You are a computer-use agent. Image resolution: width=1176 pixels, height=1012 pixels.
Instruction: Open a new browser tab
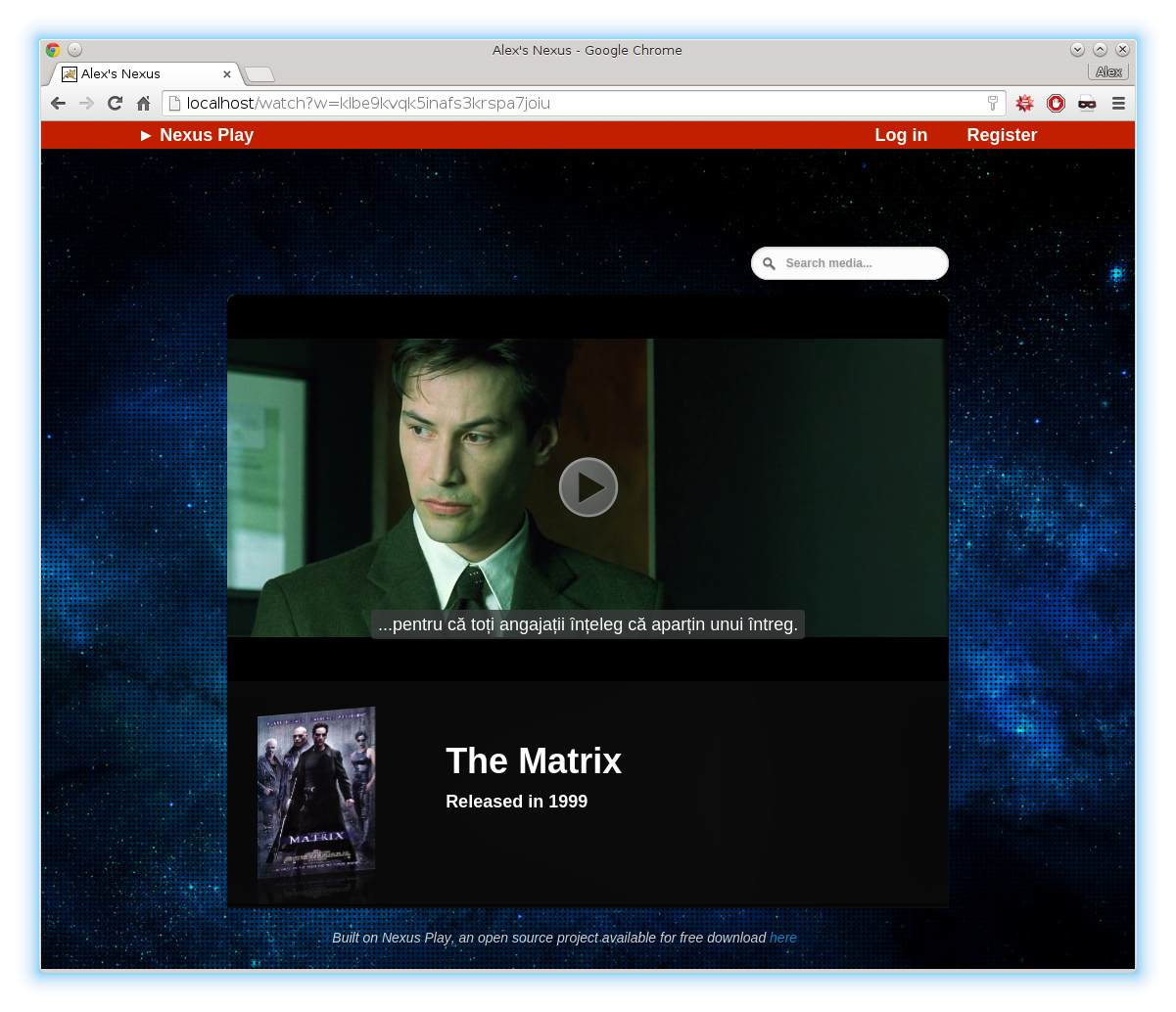point(259,75)
